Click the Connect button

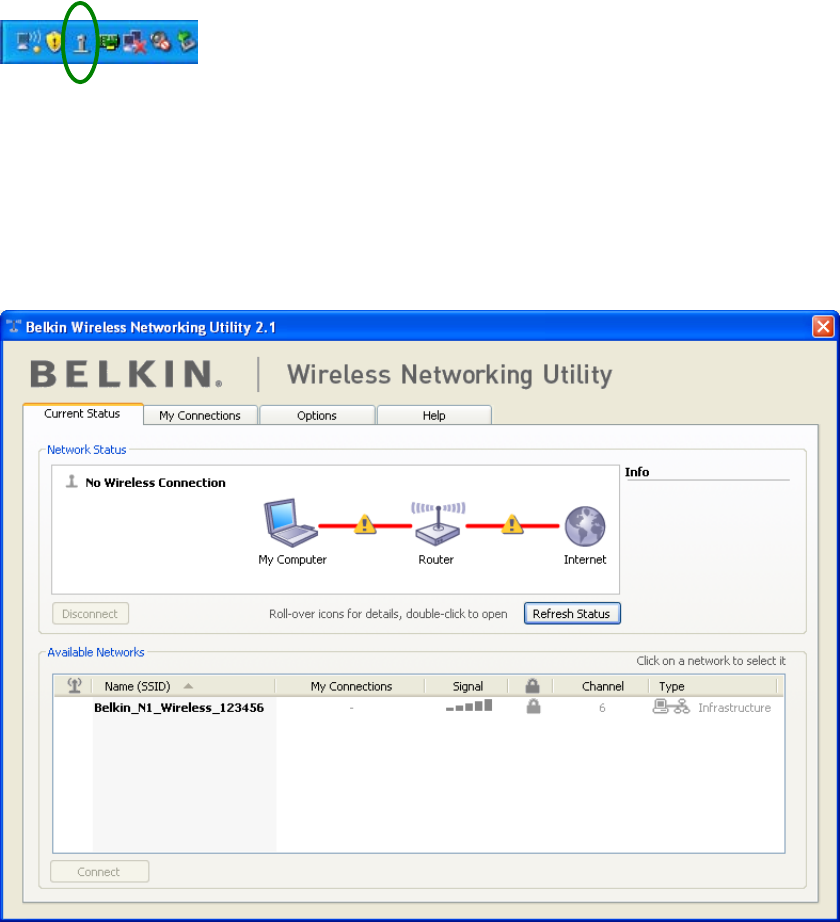99,871
